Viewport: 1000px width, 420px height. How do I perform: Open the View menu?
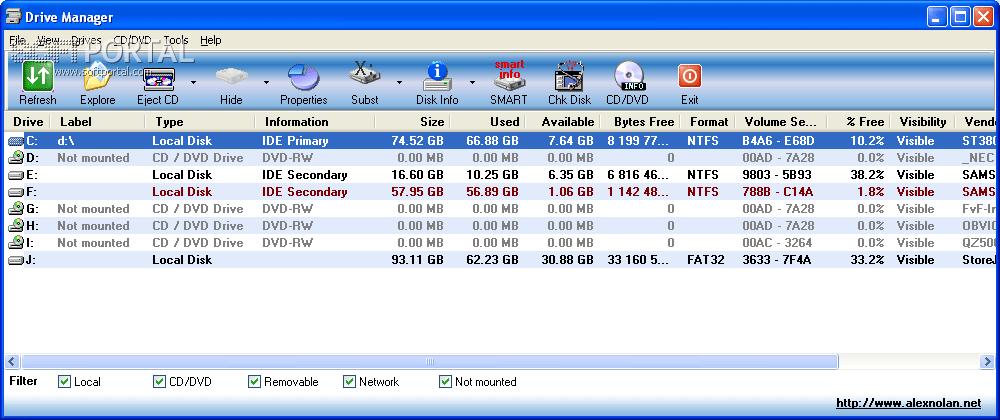tap(48, 40)
